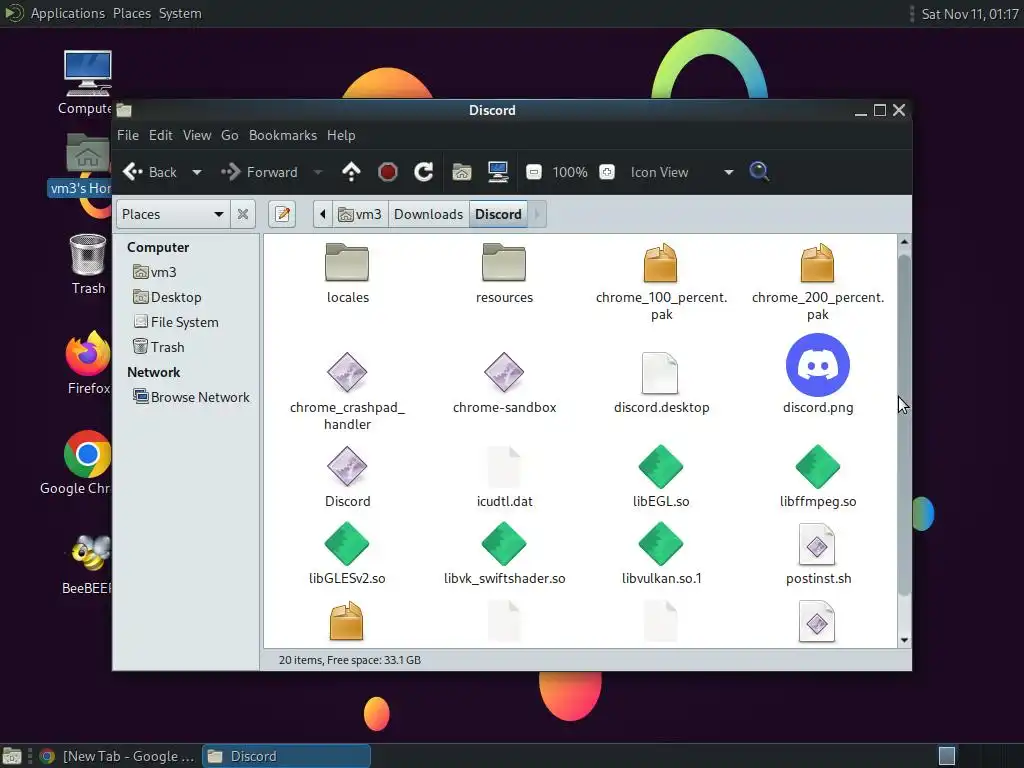This screenshot has width=1024, height=768.
Task: Click the Trash desktop icon
Action: coord(88,264)
